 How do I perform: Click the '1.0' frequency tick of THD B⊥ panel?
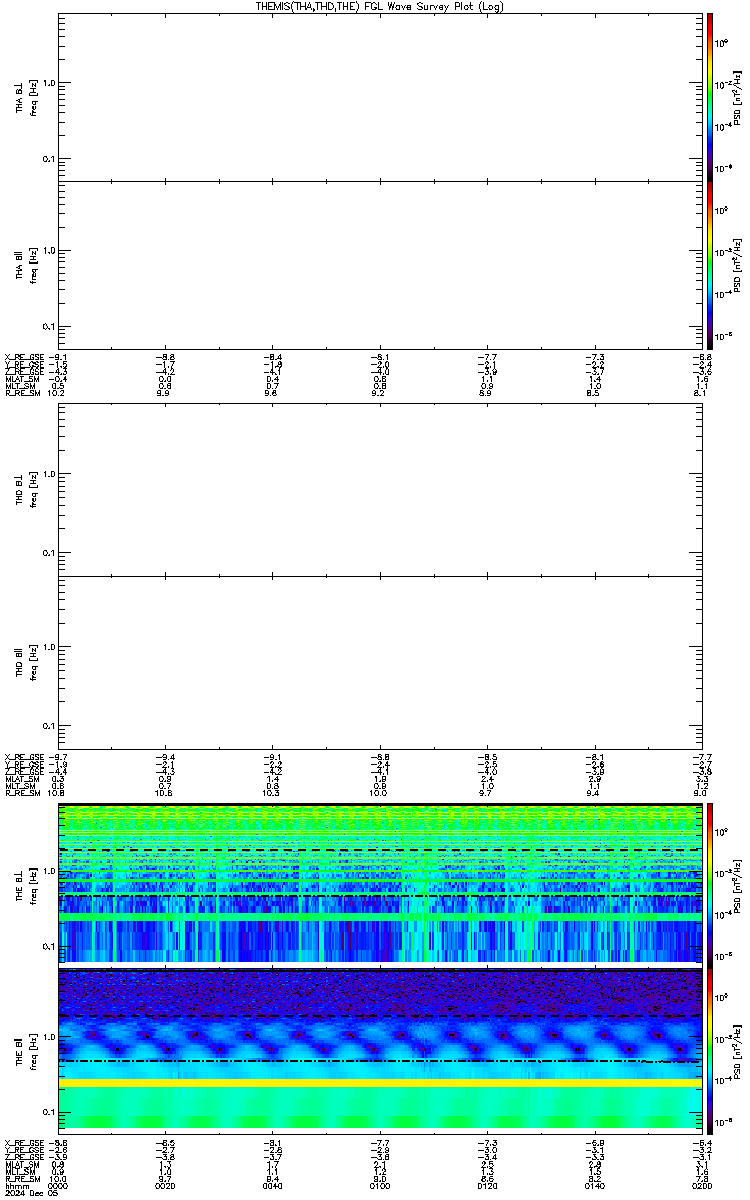[48, 474]
